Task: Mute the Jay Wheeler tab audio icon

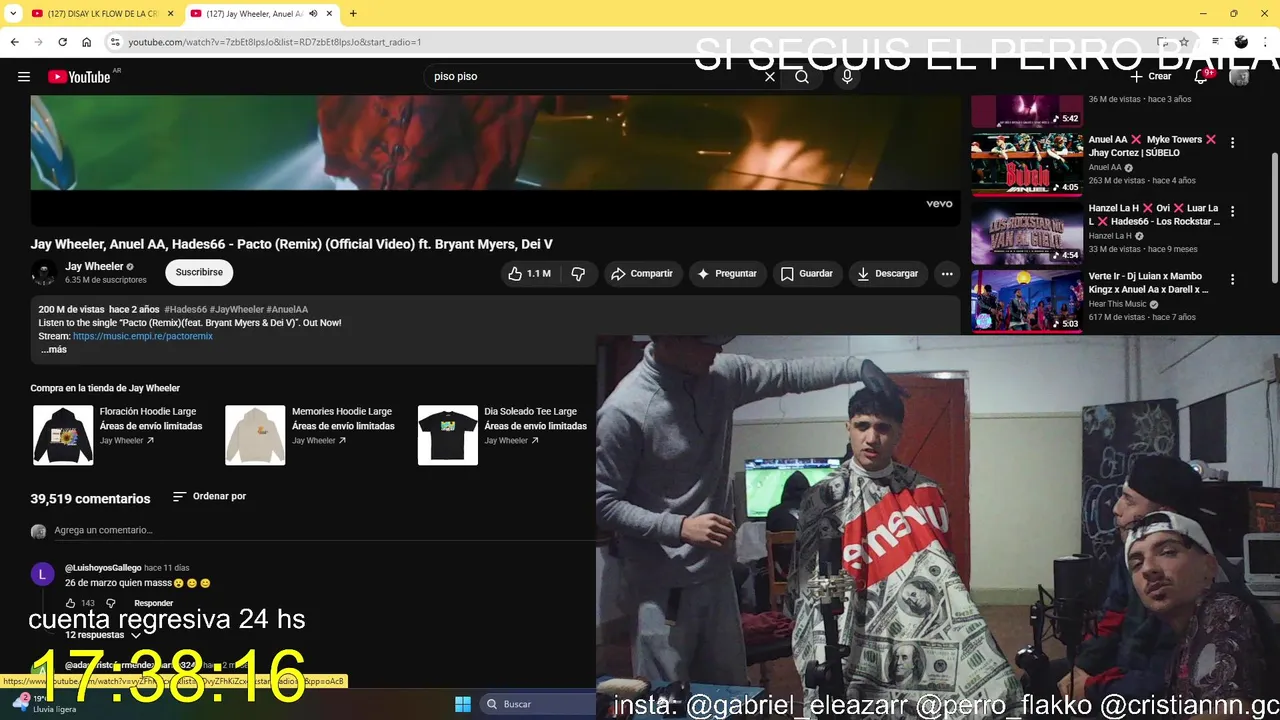Action: [314, 14]
